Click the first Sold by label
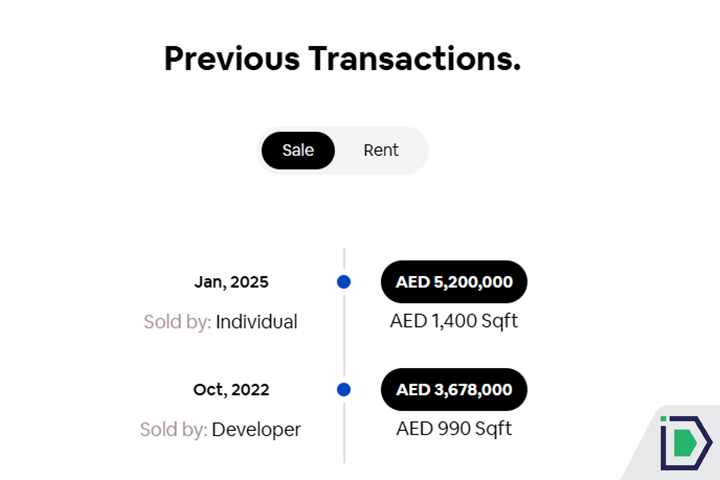 [x=177, y=322]
